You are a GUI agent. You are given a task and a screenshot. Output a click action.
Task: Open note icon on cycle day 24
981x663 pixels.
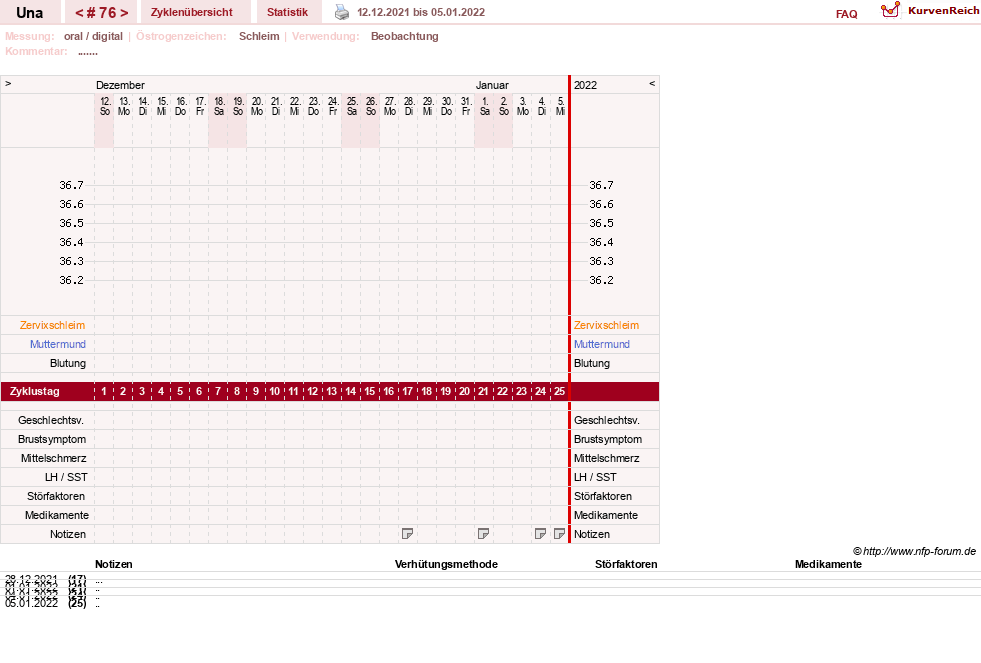[541, 534]
